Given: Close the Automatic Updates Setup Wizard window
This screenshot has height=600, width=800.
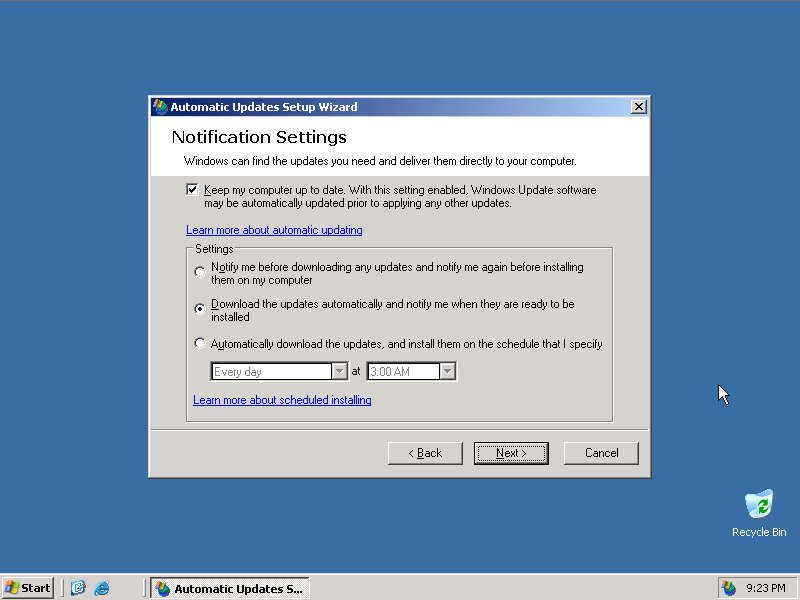Looking at the screenshot, I should (x=638, y=107).
